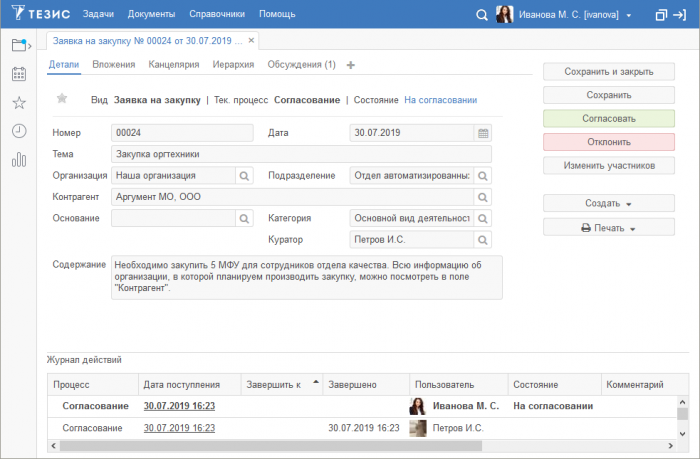Switch to the Вложения tab

coord(113,65)
